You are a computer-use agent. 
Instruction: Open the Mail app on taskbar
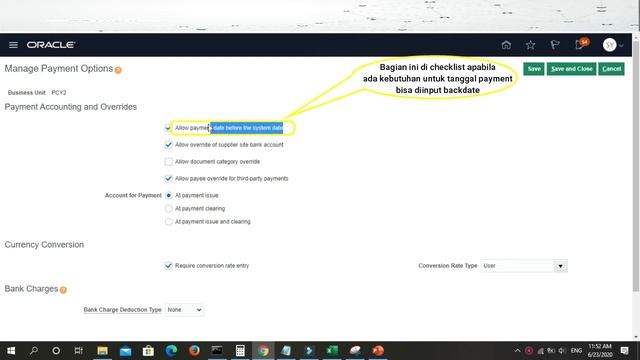125,351
